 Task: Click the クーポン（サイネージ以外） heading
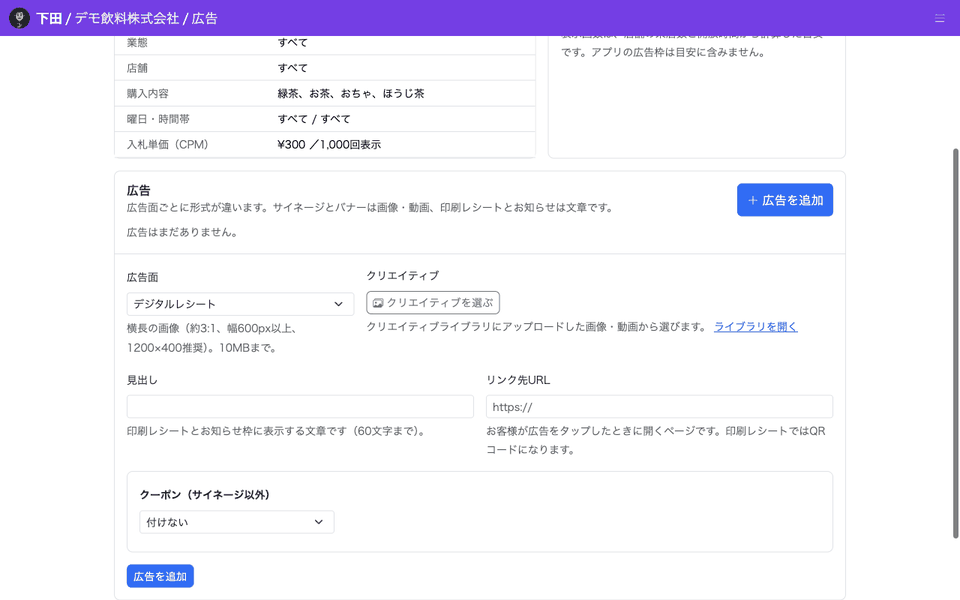click(x=204, y=495)
